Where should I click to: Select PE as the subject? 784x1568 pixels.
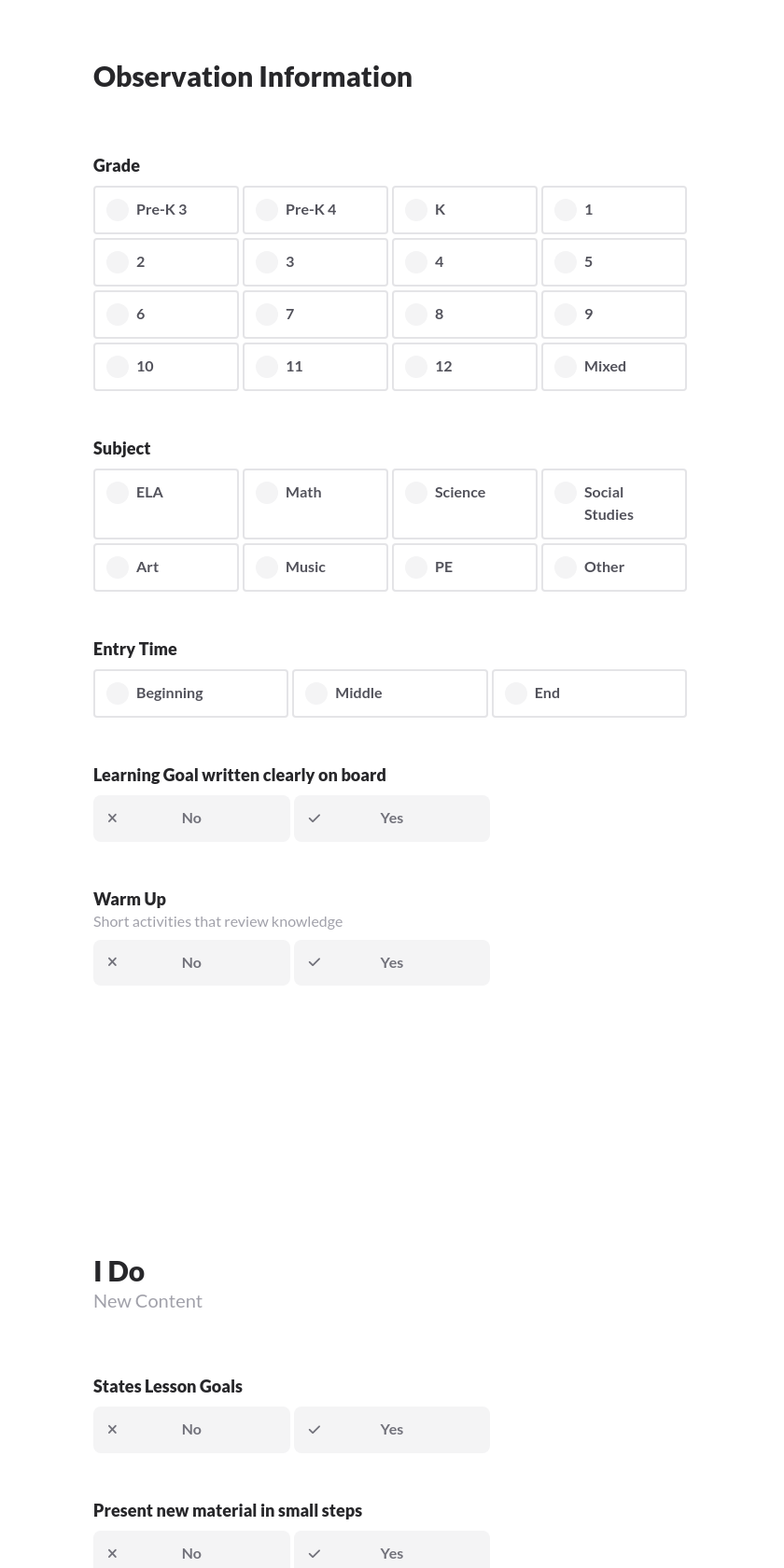coord(464,567)
